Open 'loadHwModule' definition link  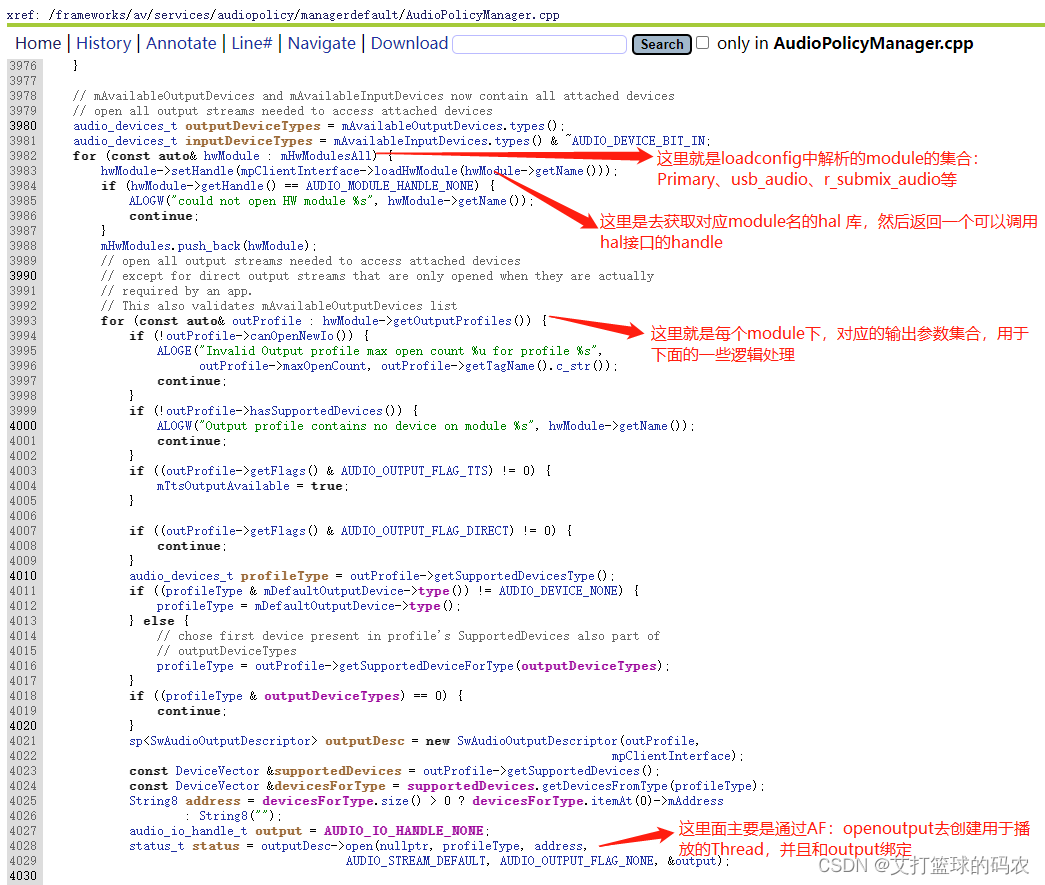pos(416,171)
